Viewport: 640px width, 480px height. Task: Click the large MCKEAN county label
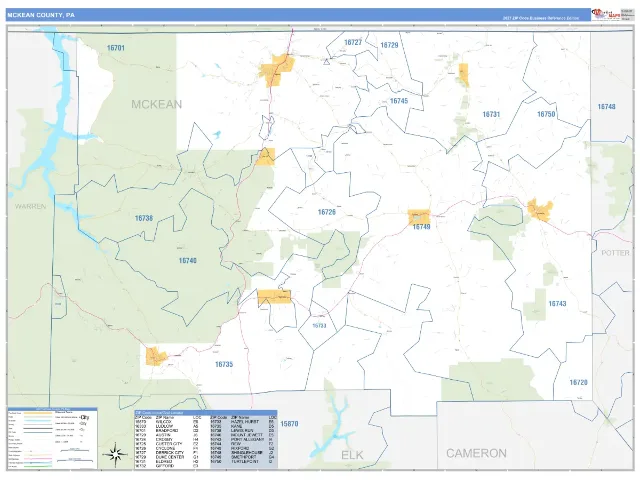[x=157, y=104]
